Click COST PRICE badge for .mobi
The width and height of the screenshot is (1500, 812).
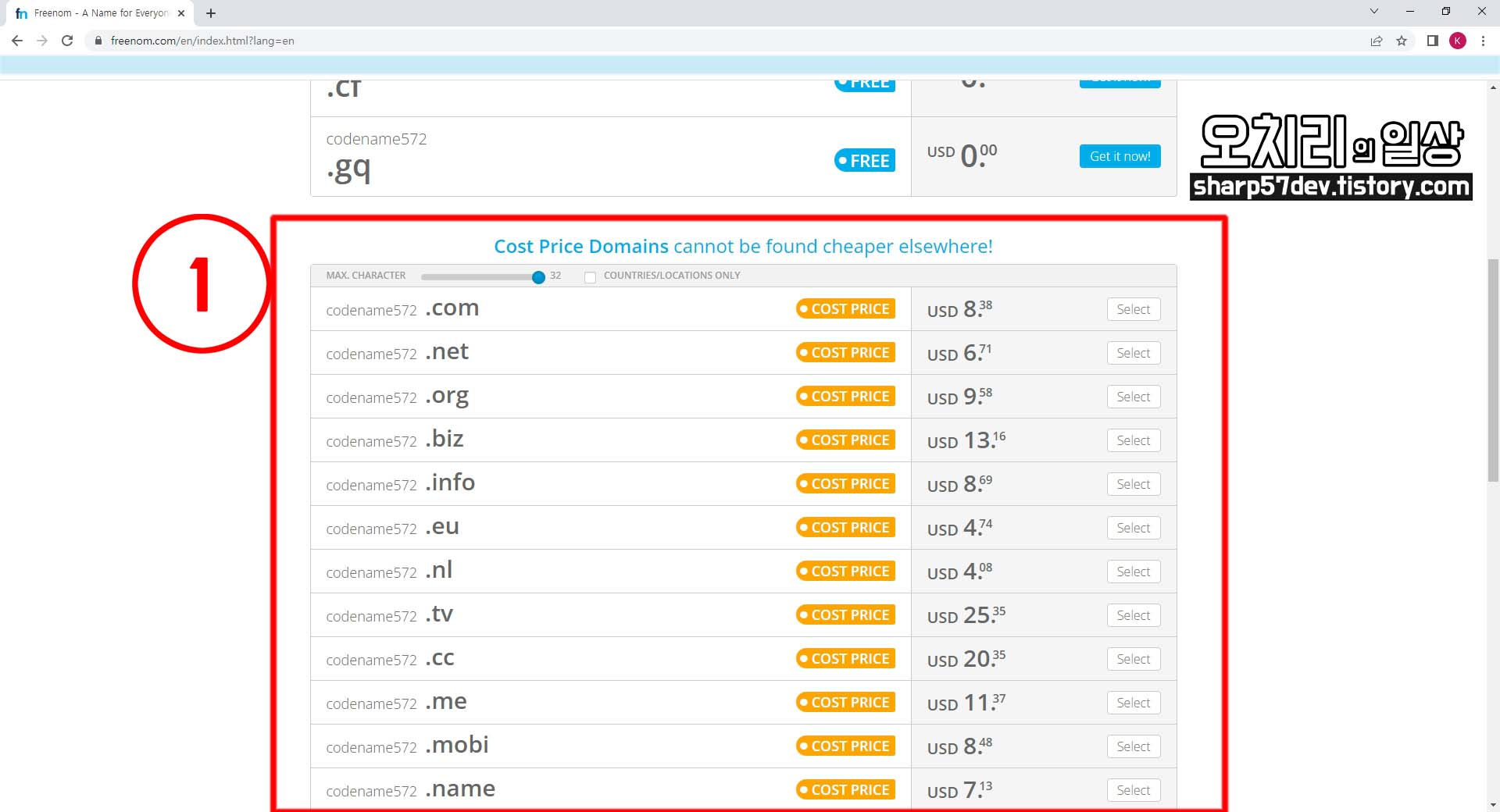pyautogui.click(x=845, y=746)
